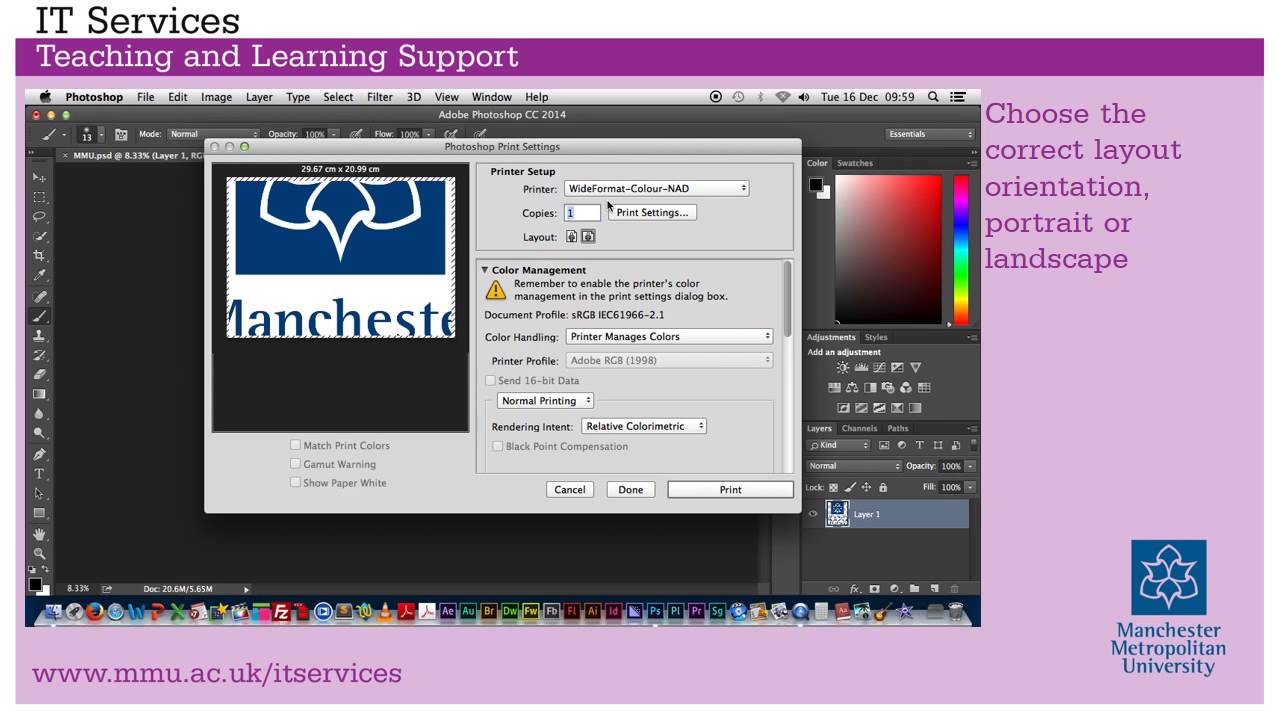
Task: Select the Brush tool in the toolbox
Action: click(40, 316)
